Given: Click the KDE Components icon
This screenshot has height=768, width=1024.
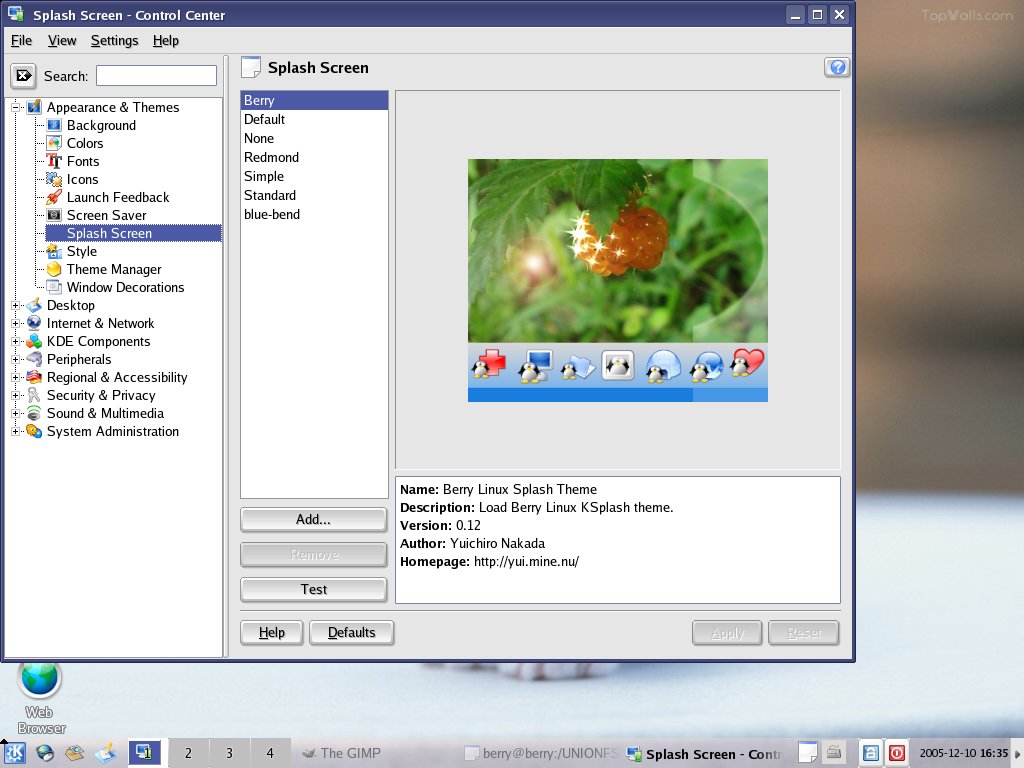Looking at the screenshot, I should pyautogui.click(x=34, y=341).
